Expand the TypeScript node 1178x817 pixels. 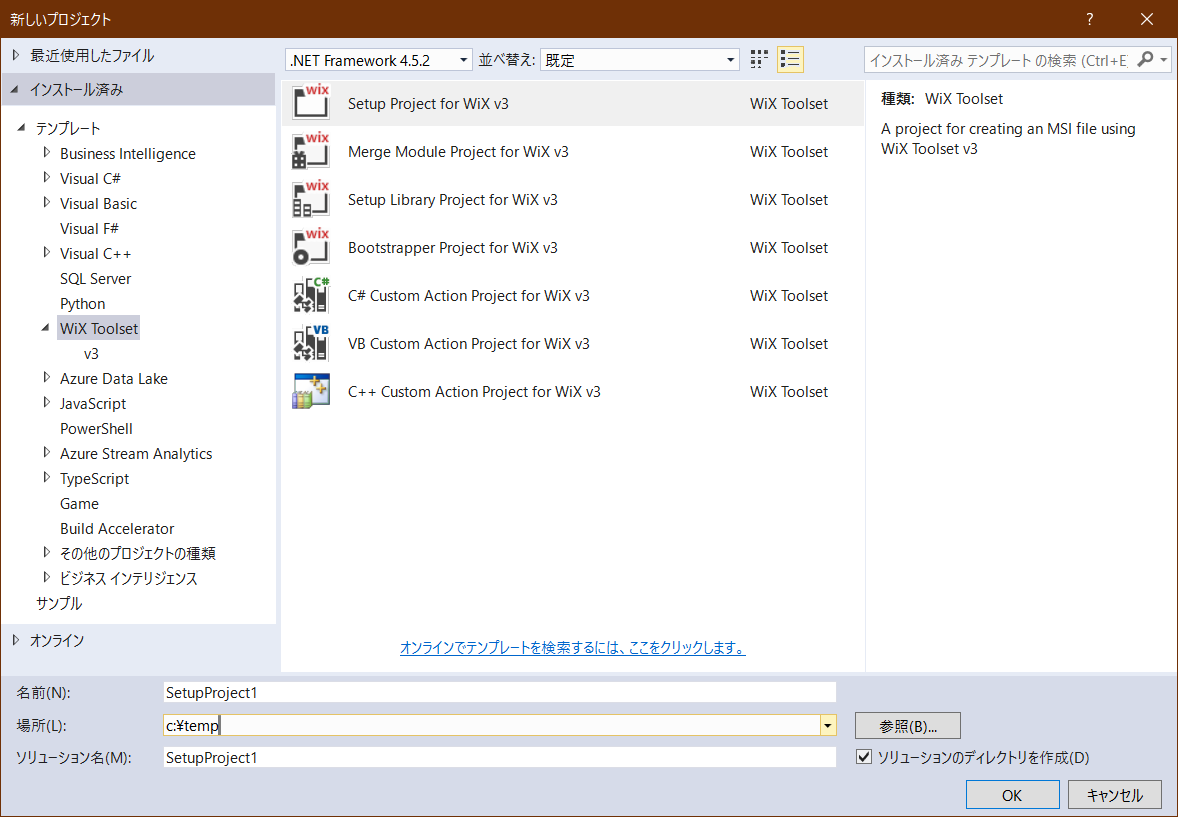pos(47,477)
